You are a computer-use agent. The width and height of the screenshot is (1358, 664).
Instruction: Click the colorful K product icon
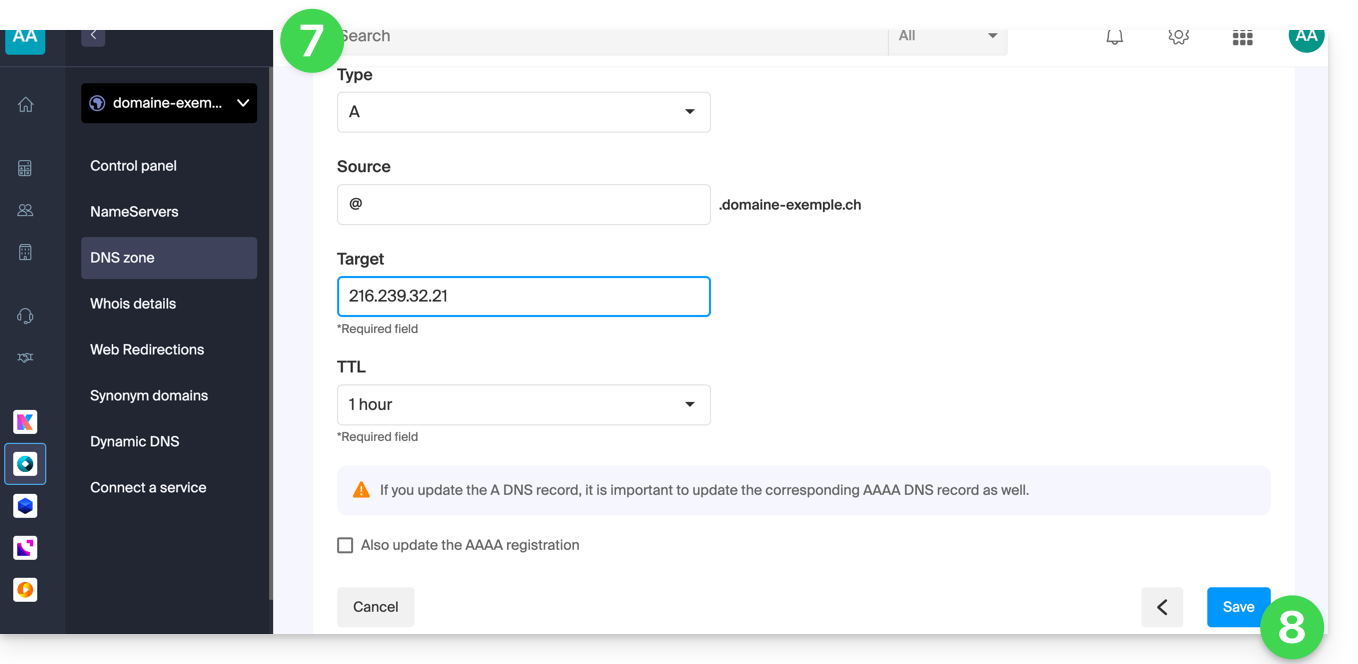tap(26, 422)
